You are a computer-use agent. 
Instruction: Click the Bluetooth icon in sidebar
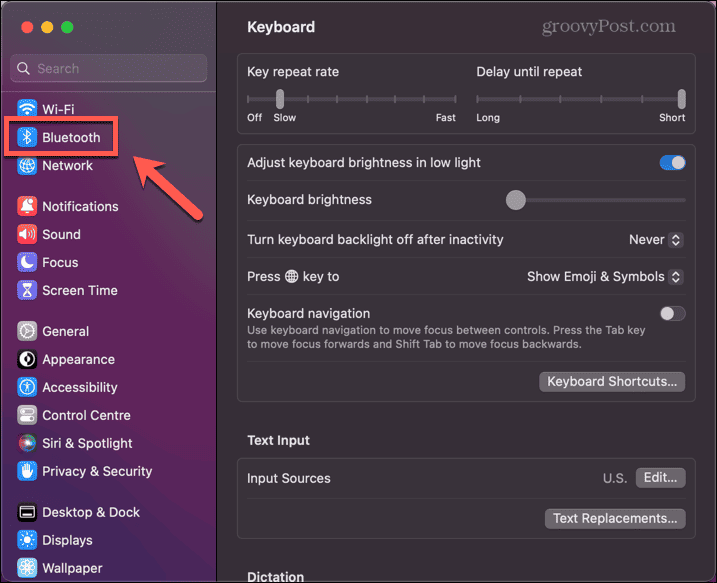(x=27, y=137)
